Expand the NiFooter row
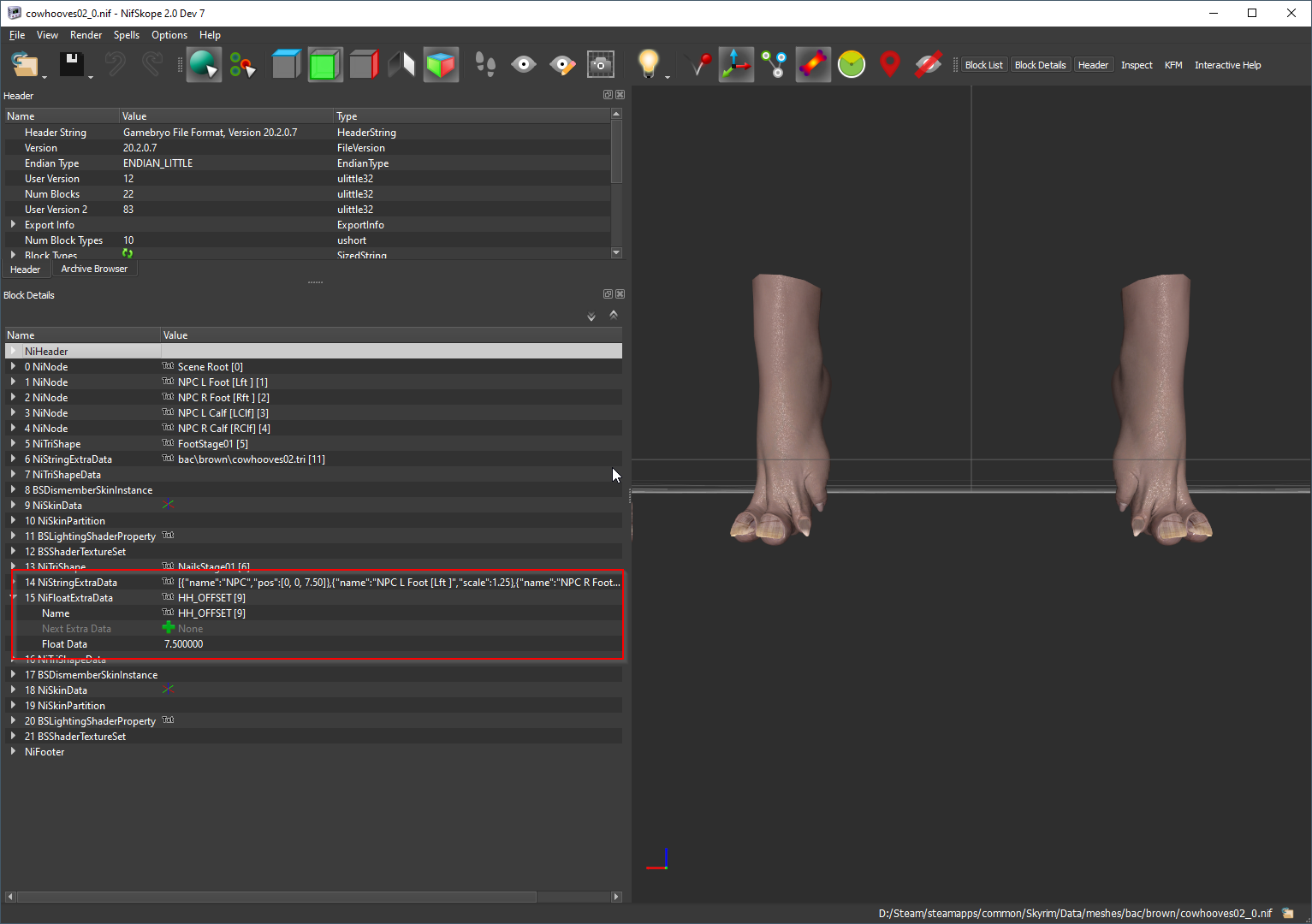This screenshot has width=1312, height=924. click(13, 751)
